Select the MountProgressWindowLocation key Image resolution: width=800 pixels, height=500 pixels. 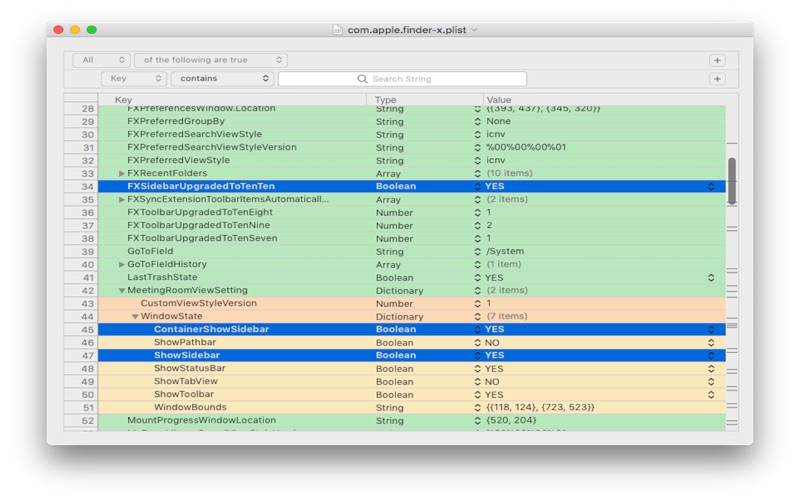pyautogui.click(x=202, y=420)
